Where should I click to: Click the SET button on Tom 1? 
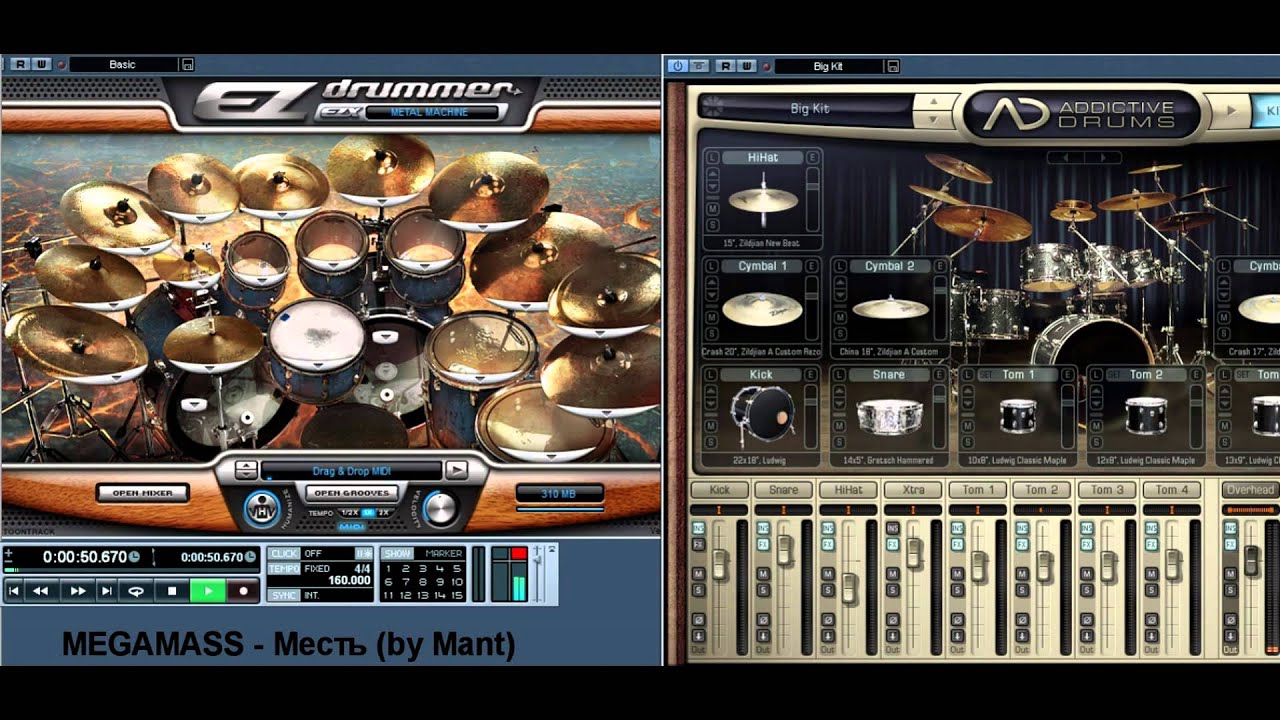pyautogui.click(x=986, y=374)
